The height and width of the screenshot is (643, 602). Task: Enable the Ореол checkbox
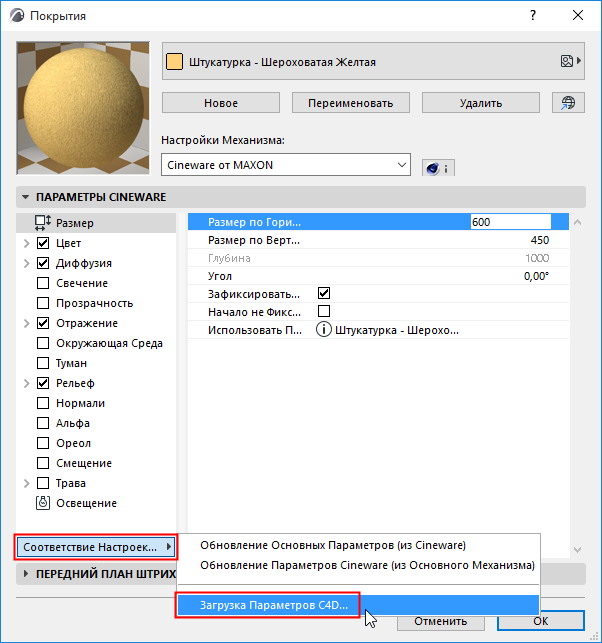coord(43,443)
